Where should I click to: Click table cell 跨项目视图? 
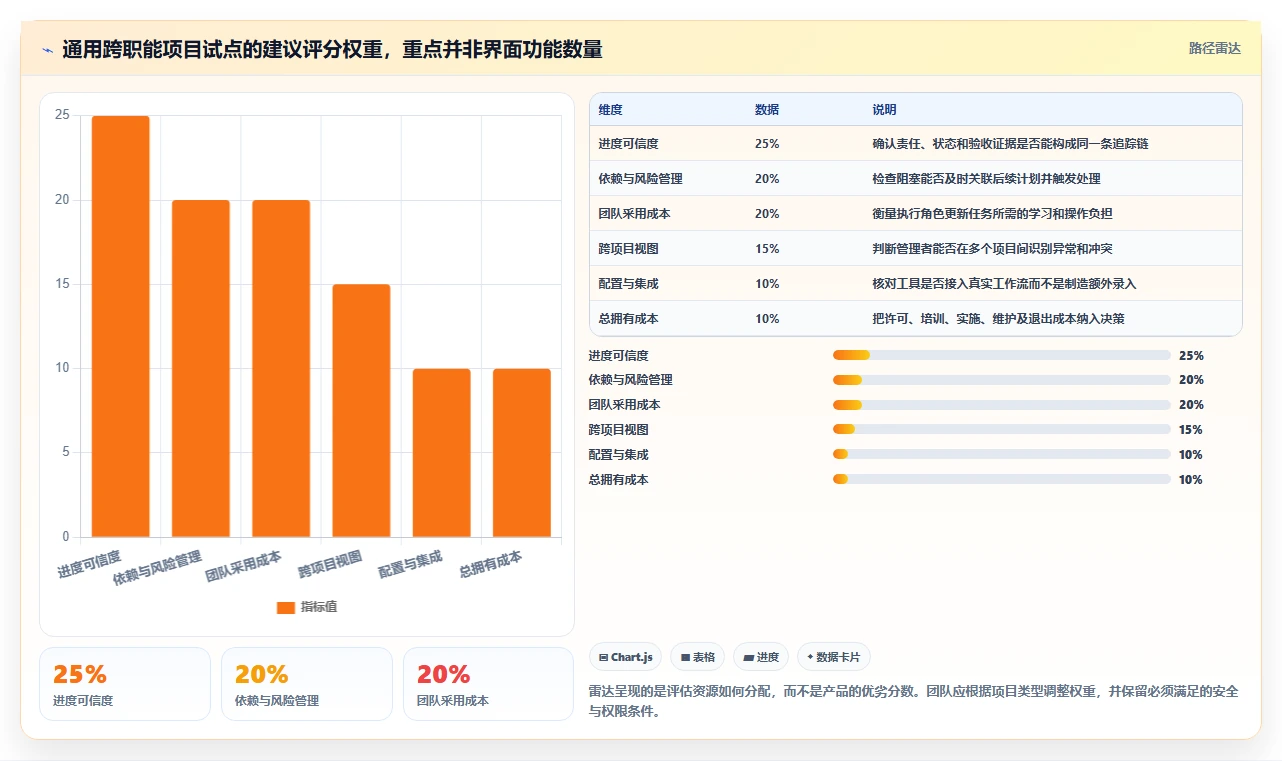[x=628, y=249]
